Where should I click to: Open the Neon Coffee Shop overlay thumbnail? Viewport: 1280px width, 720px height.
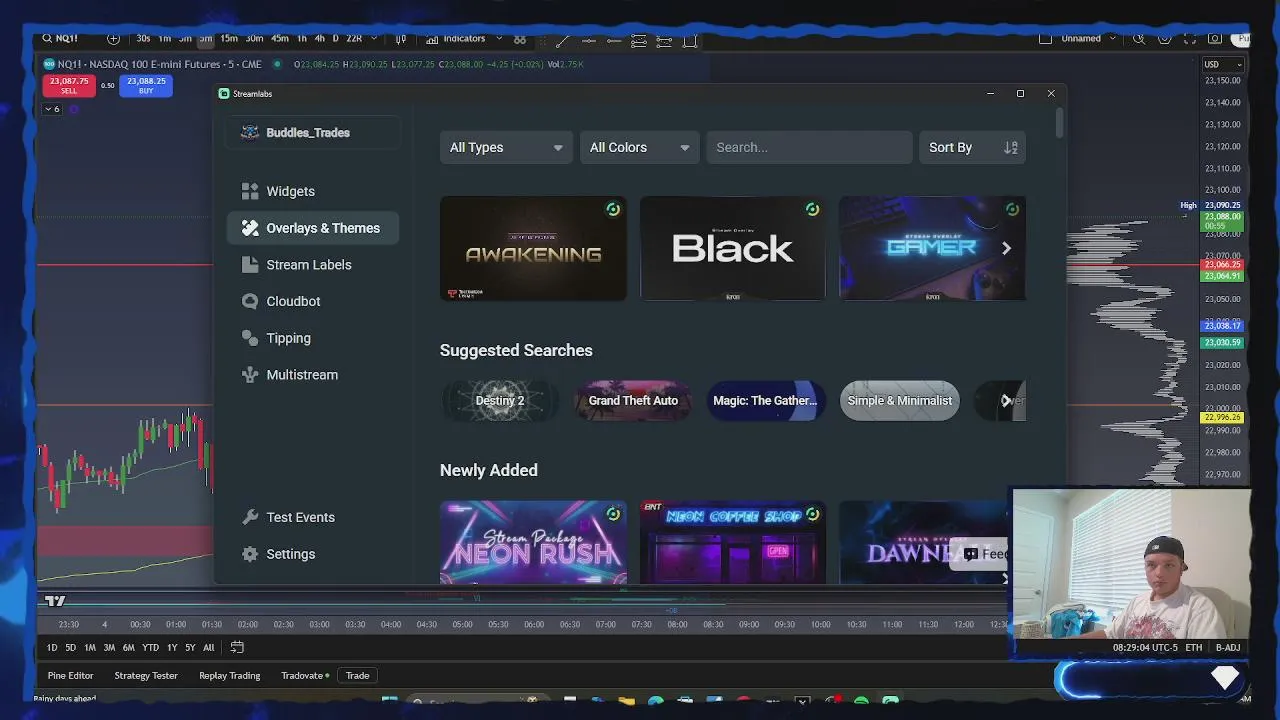tap(733, 542)
